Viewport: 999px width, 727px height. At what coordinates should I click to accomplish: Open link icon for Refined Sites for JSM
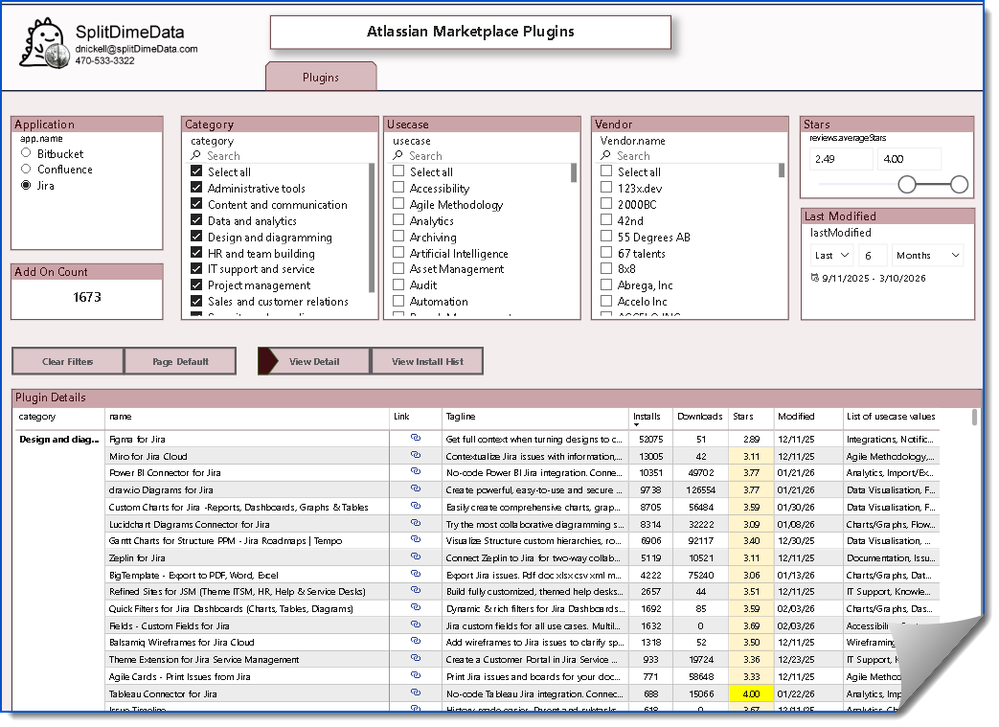click(415, 590)
